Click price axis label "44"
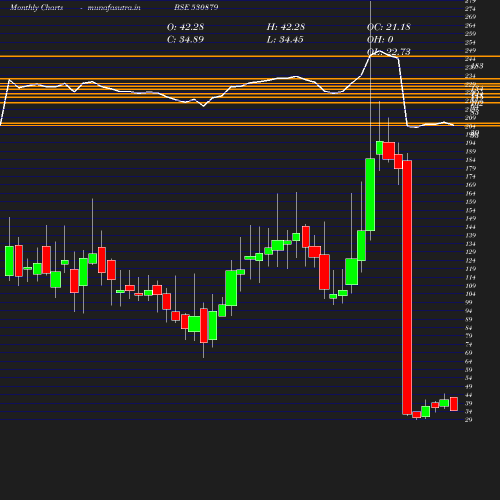 [469, 395]
